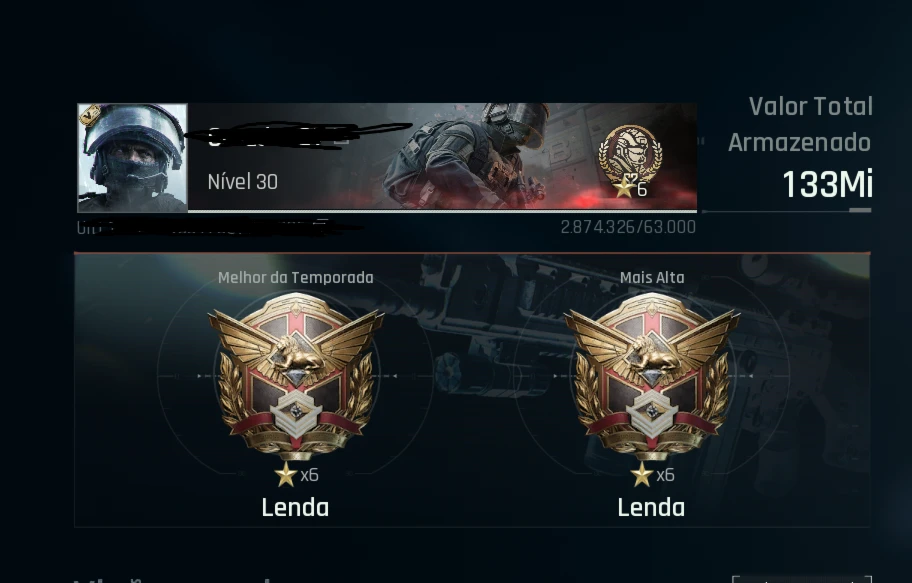
Task: Click the gold badge on avatar corner
Action: point(90,115)
